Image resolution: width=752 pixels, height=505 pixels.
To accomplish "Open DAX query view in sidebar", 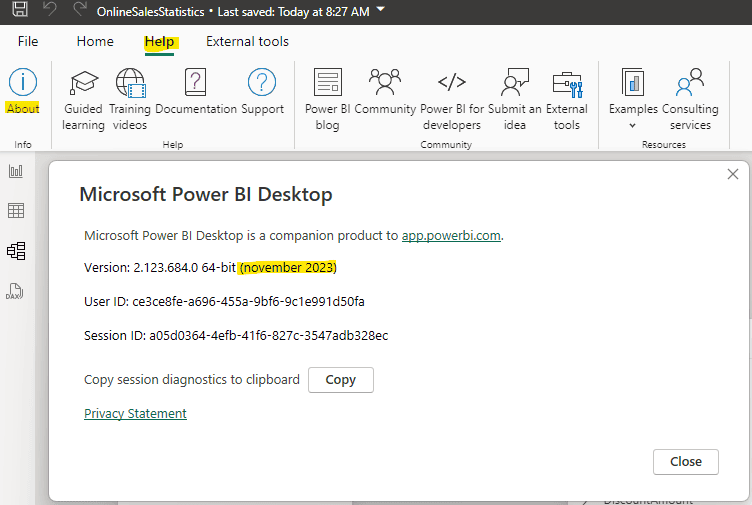I will (x=15, y=291).
